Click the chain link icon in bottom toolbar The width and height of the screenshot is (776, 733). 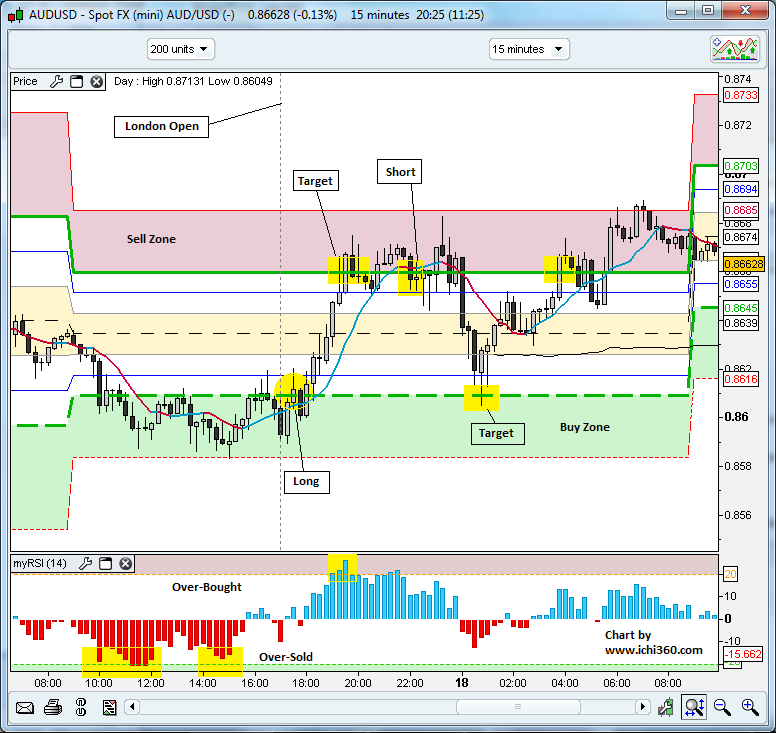coord(81,708)
